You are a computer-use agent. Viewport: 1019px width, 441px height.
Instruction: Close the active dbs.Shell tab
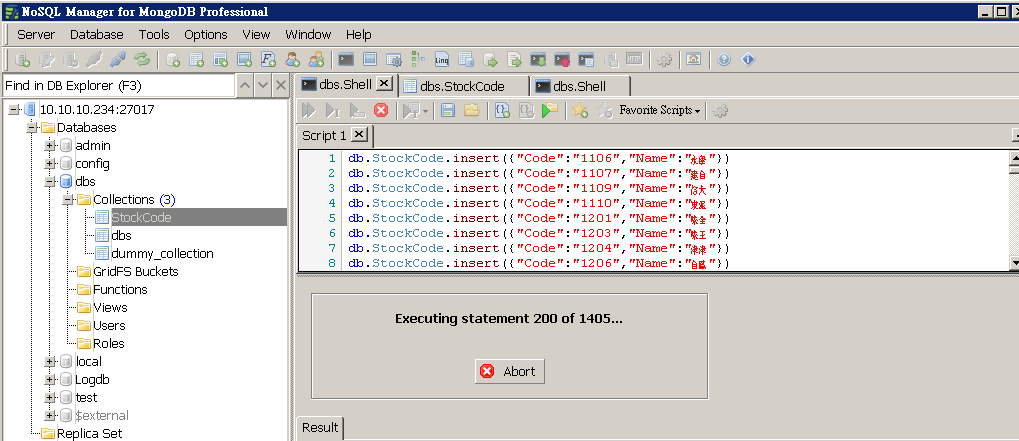[x=385, y=83]
